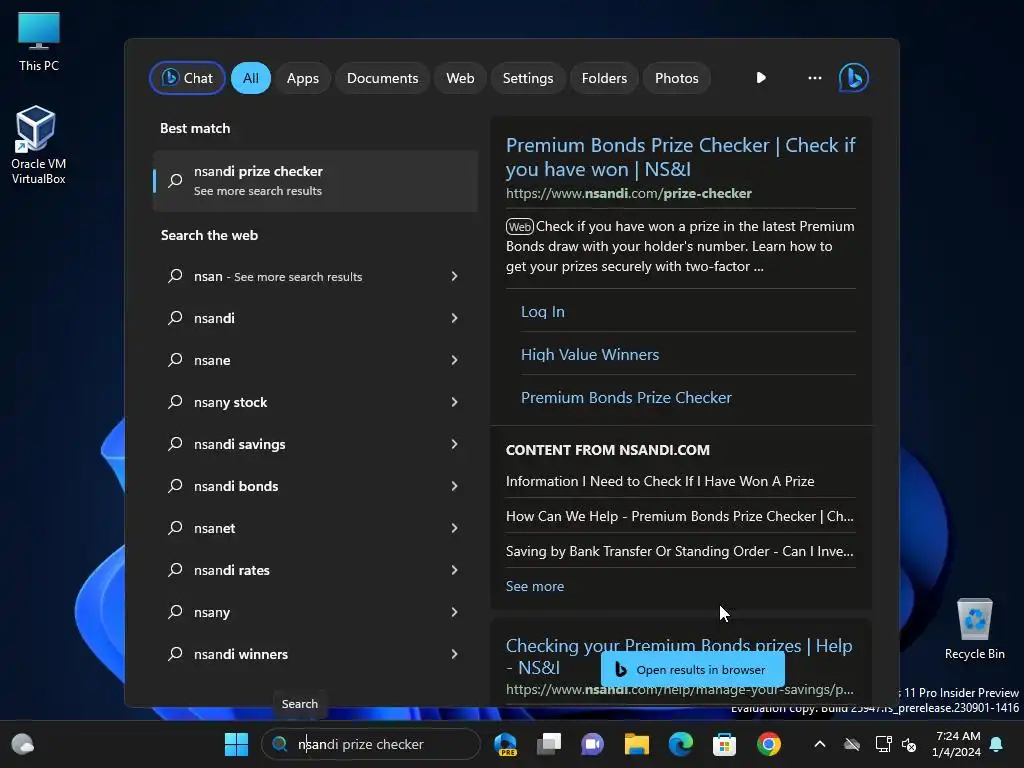Expand the nsandi suggestion chevron
The image size is (1024, 768).
point(455,318)
